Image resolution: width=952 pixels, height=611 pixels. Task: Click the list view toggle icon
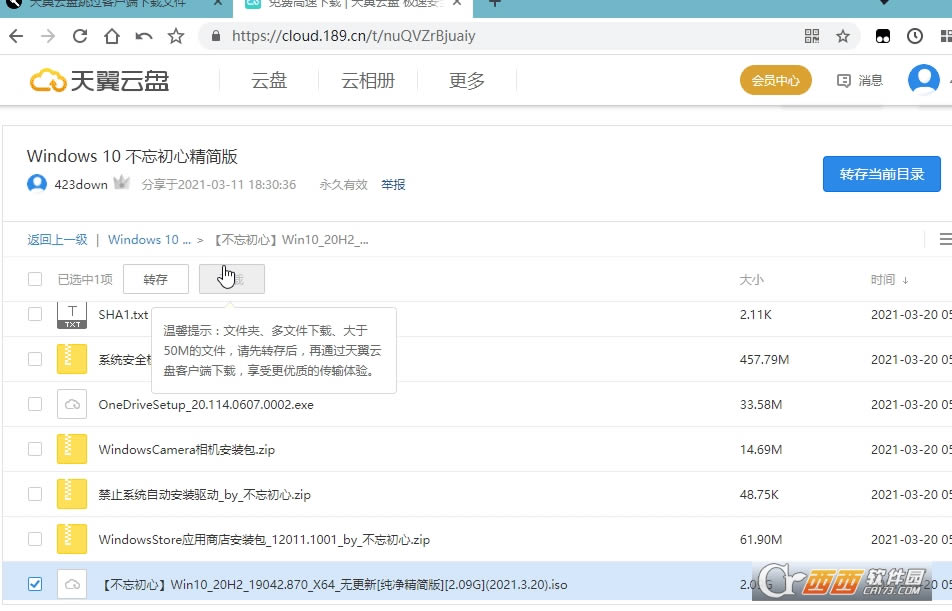tap(944, 239)
